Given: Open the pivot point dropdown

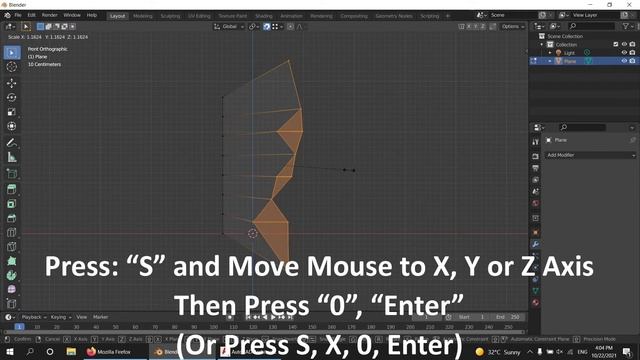Looking at the screenshot, I should click(x=253, y=27).
